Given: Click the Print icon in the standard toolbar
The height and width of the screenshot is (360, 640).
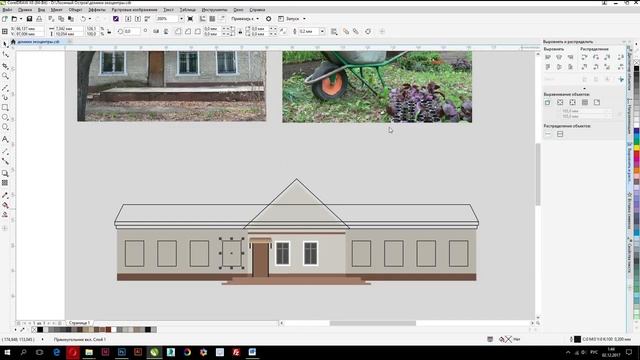Looking at the screenshot, I should (x=39, y=19).
